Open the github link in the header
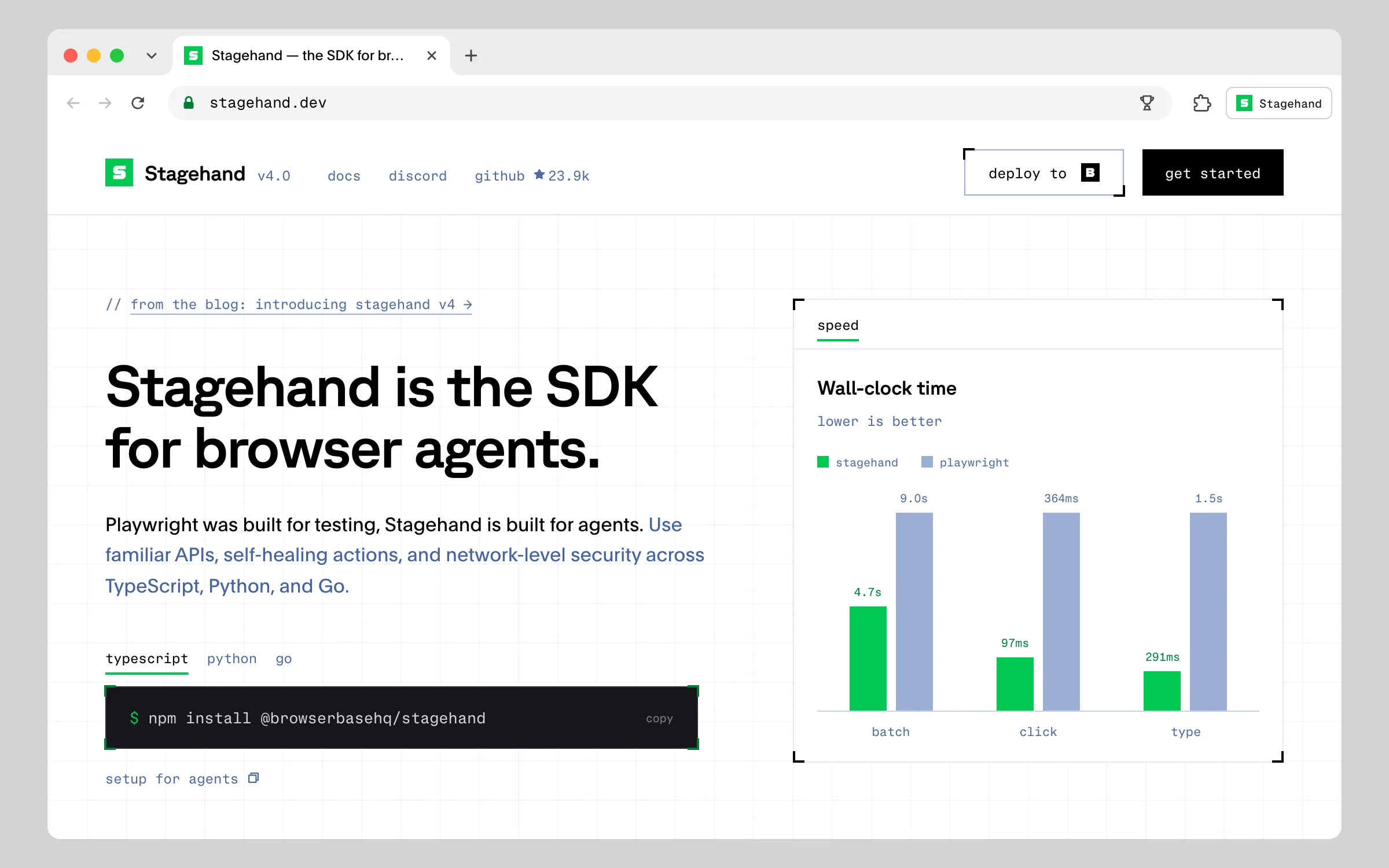Screen dimensions: 1389x868 532,175
